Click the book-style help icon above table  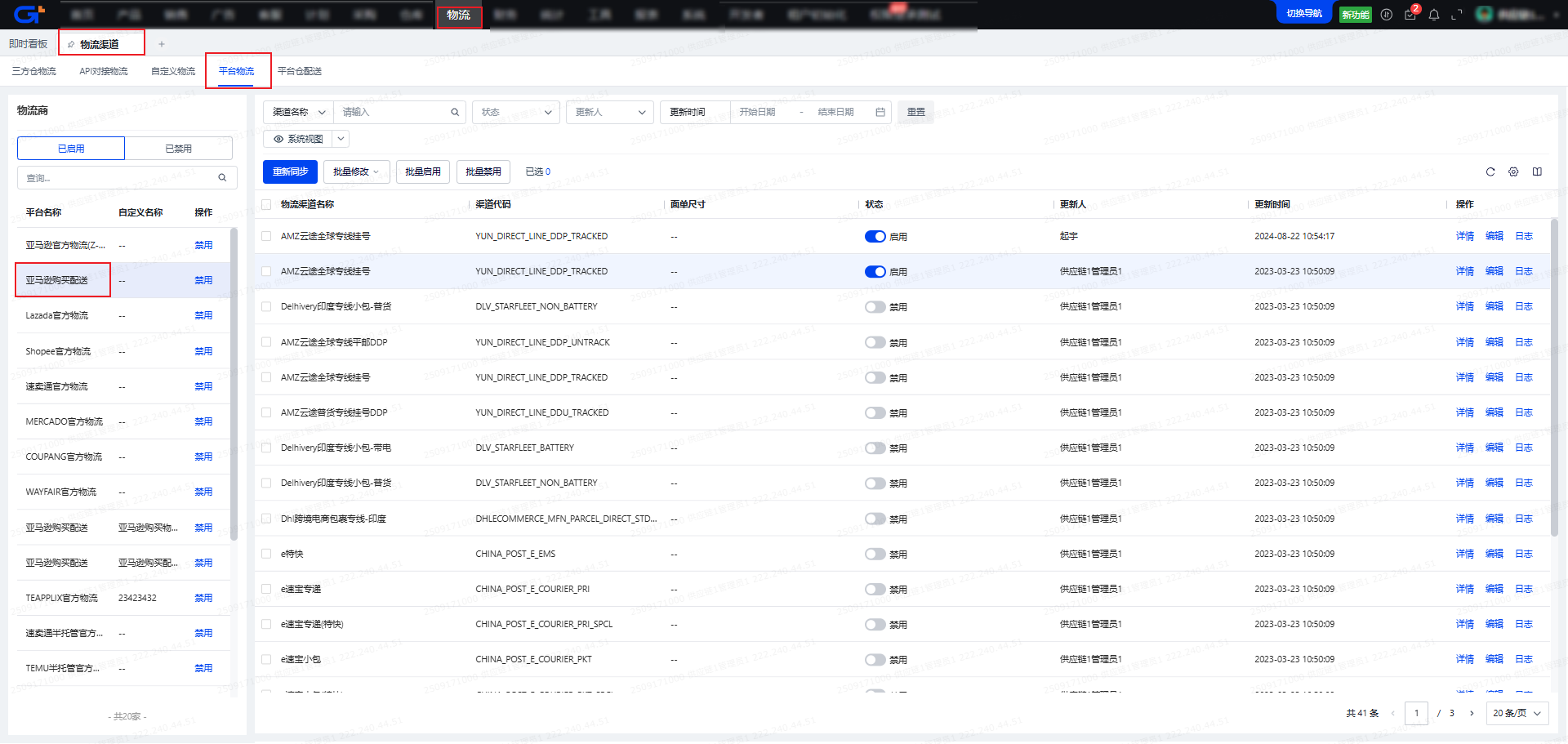[x=1537, y=172]
